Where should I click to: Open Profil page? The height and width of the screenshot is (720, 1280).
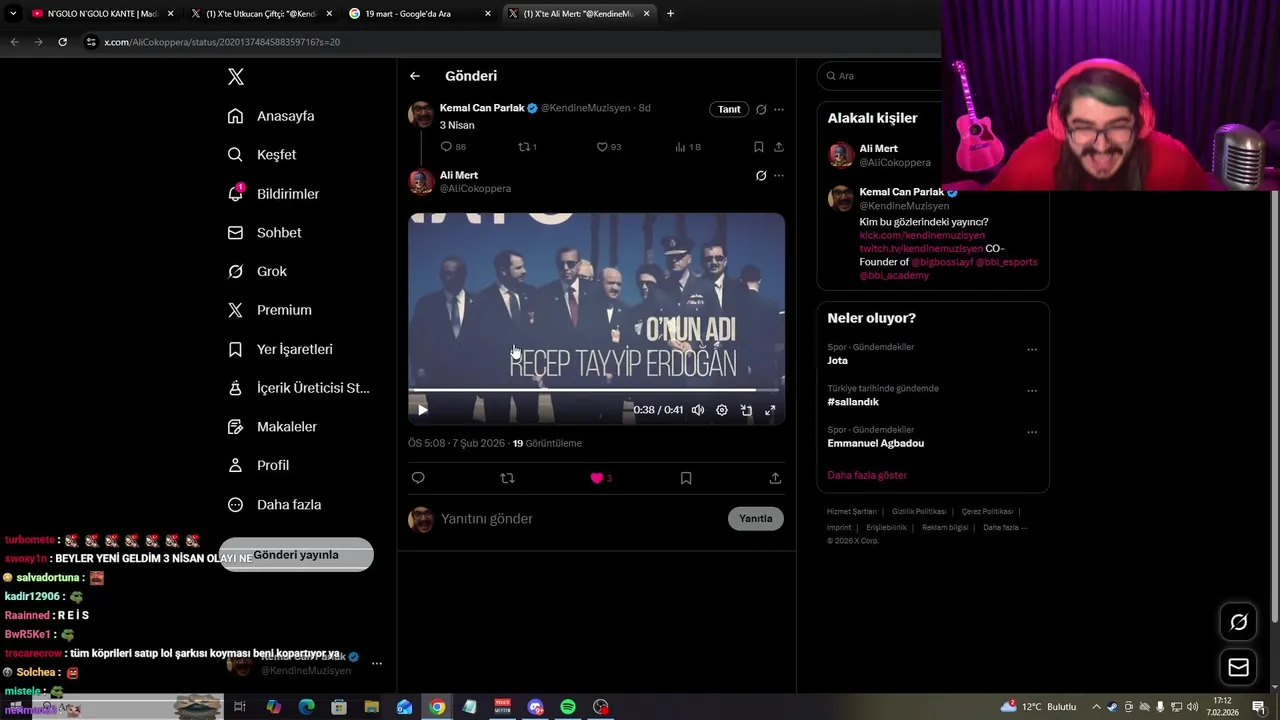pyautogui.click(x=258, y=466)
